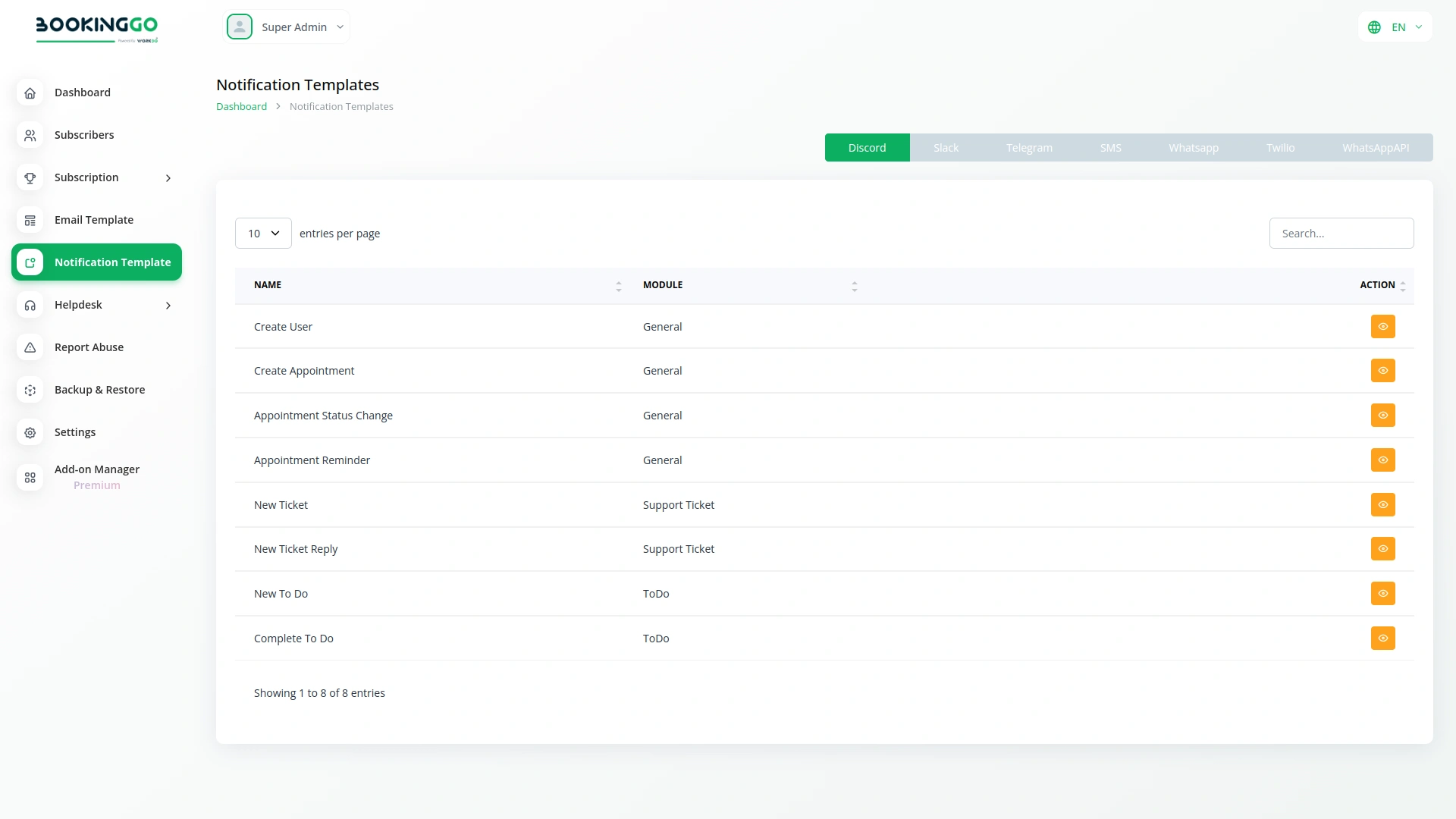View the Complete To Do template details
This screenshot has height=819, width=1456.
click(x=1382, y=638)
